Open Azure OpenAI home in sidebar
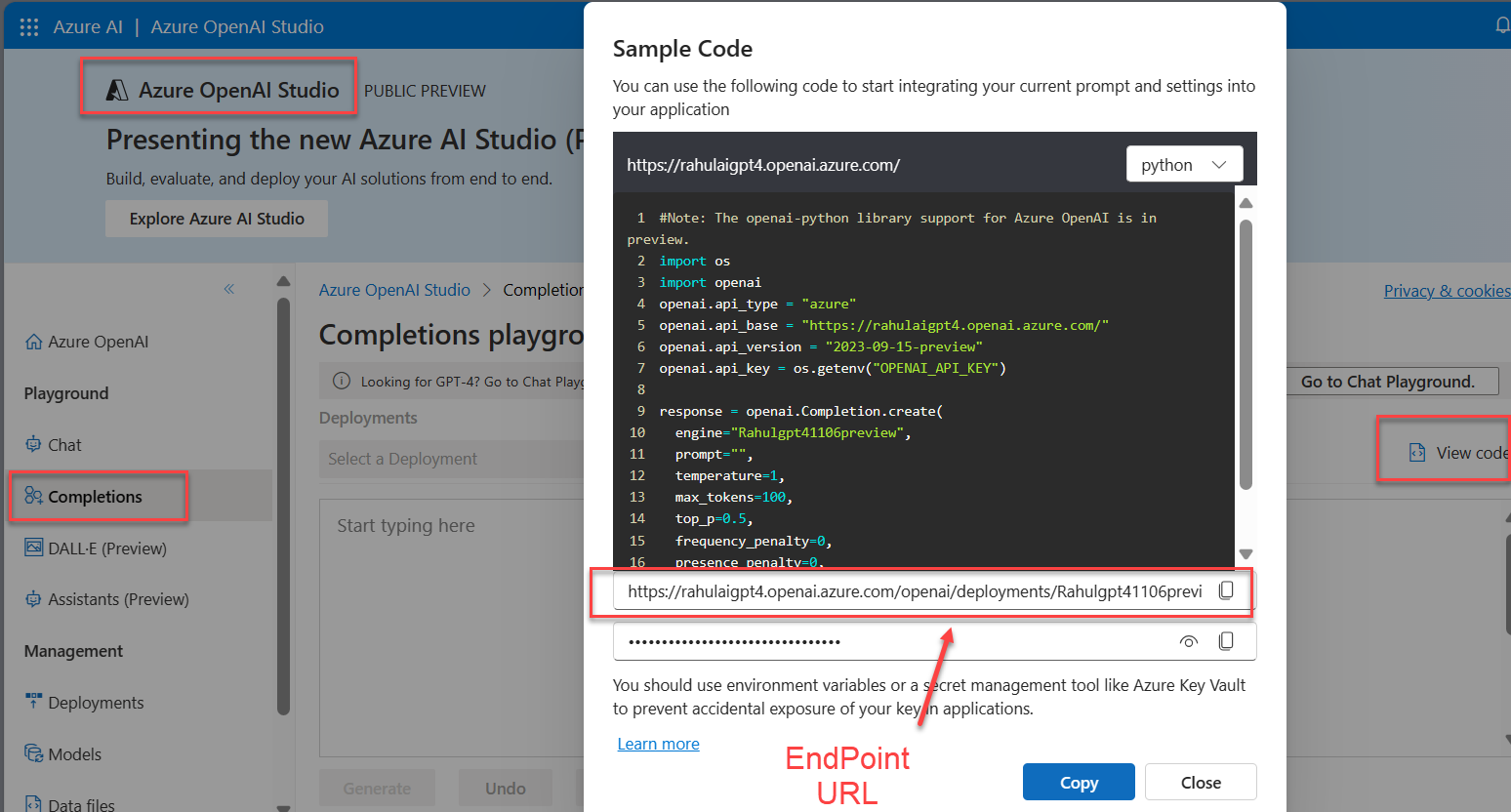 87,342
